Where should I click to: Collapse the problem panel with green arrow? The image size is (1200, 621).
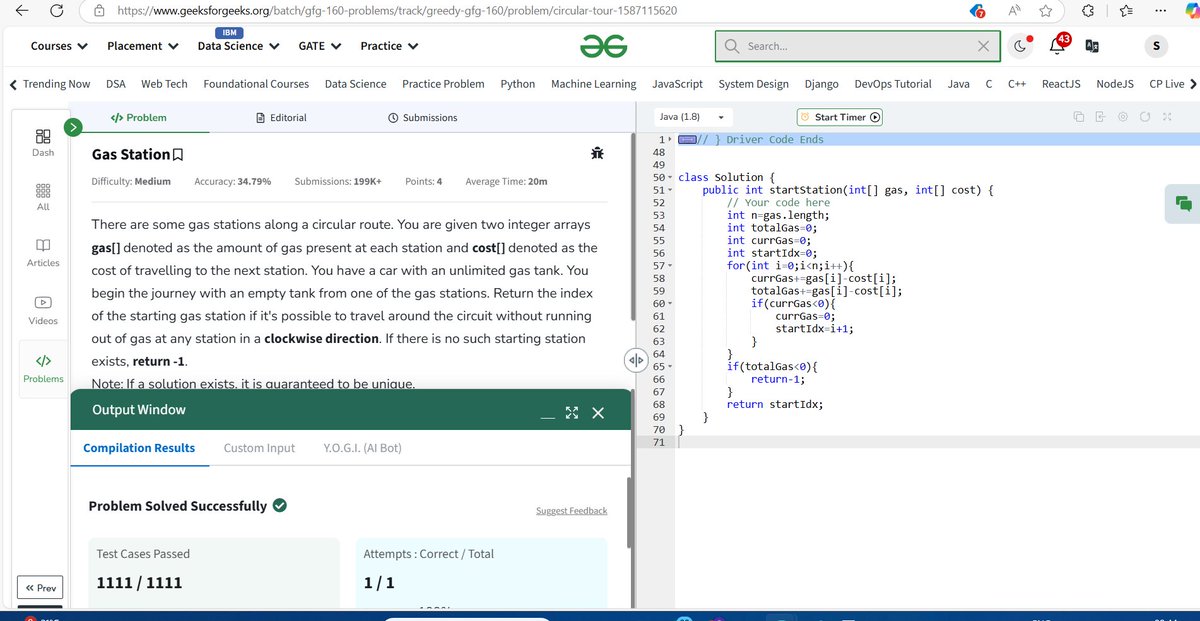pyautogui.click(x=73, y=128)
